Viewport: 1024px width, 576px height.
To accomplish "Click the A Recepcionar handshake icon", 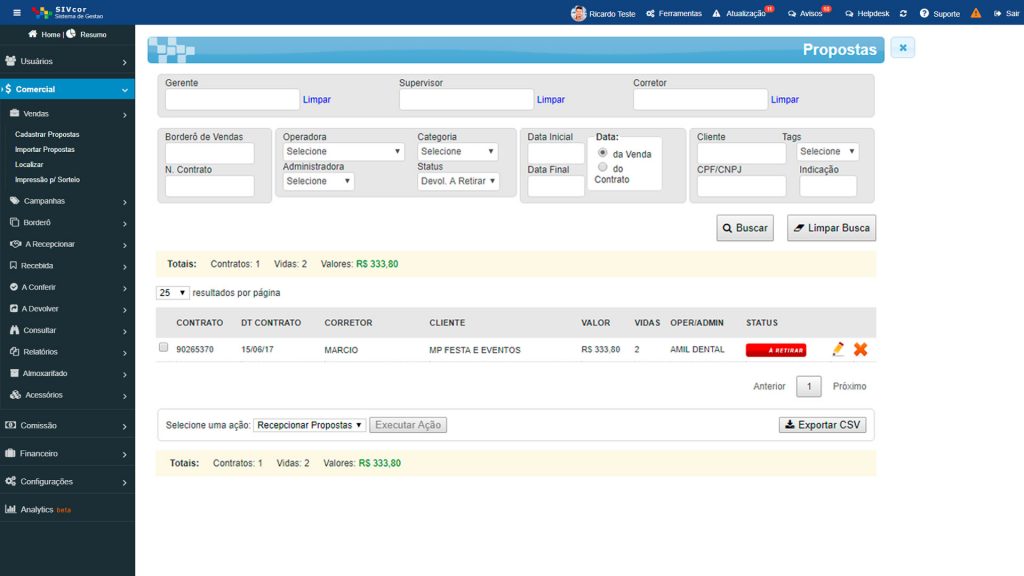I will click(16, 244).
